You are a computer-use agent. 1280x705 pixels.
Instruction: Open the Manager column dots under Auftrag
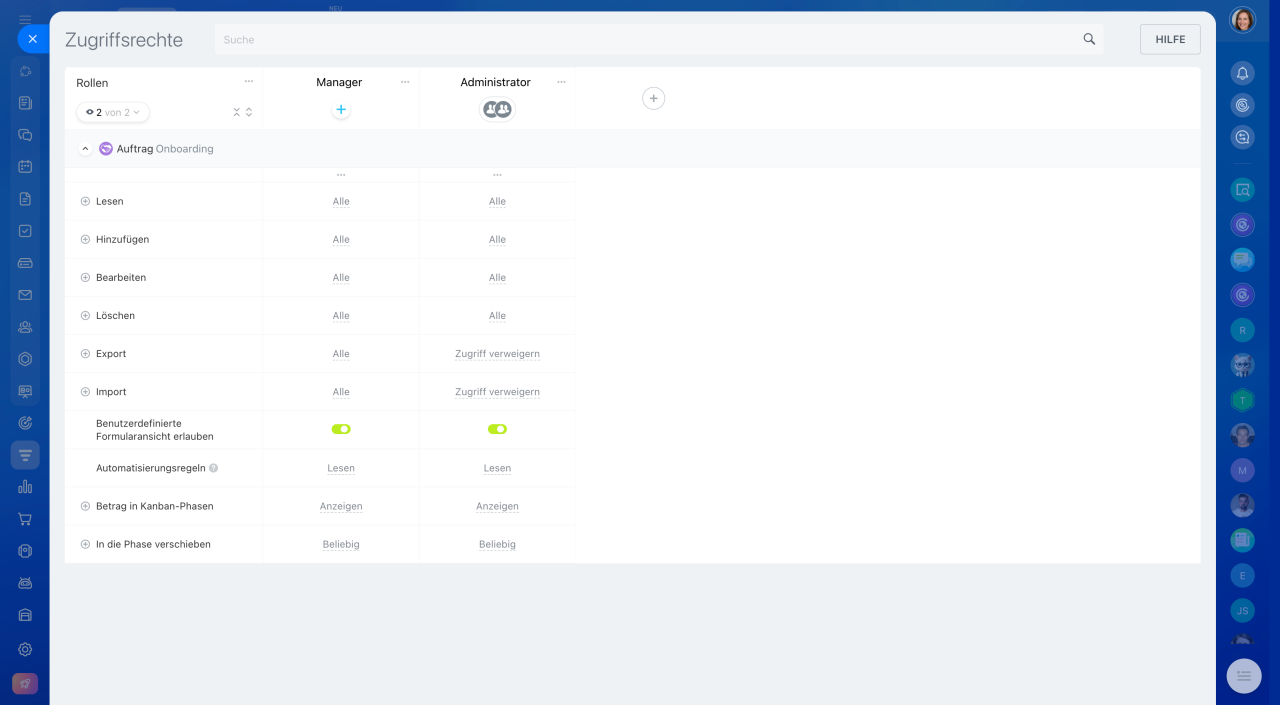click(x=341, y=175)
